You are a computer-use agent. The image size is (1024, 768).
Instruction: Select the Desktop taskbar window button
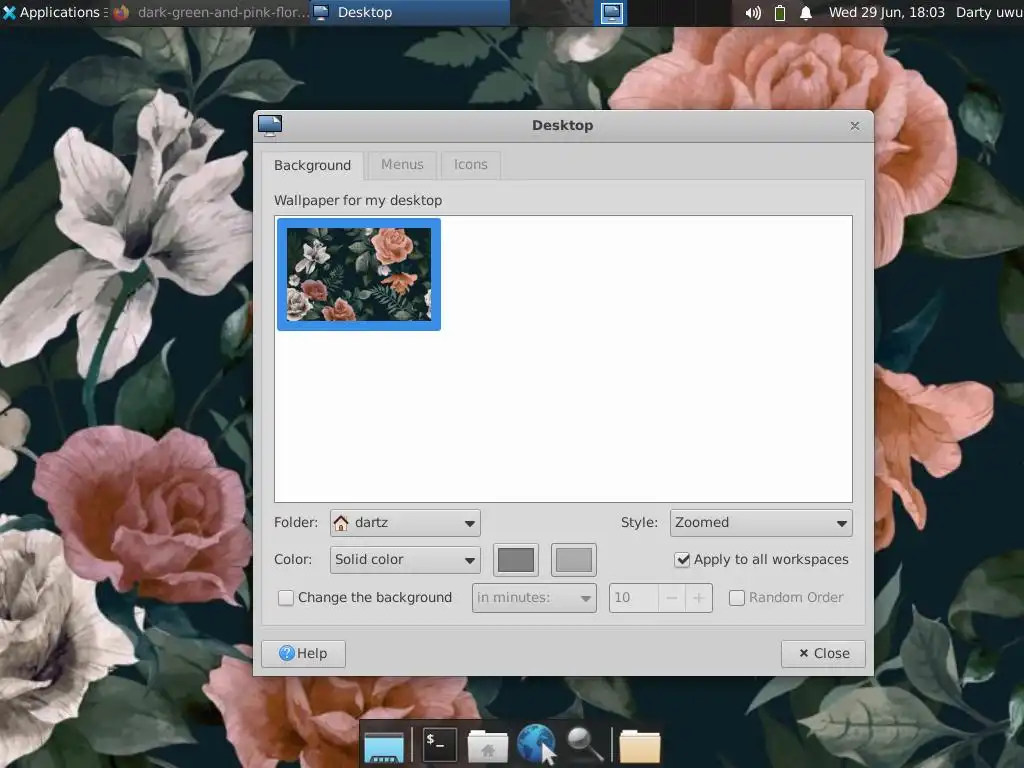(410, 12)
